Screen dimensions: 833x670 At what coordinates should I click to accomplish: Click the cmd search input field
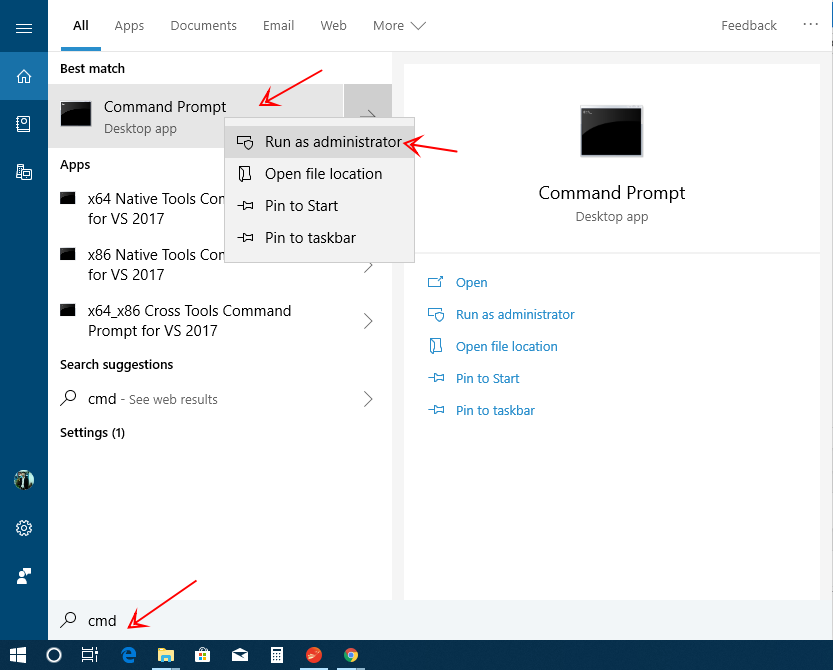click(x=440, y=620)
